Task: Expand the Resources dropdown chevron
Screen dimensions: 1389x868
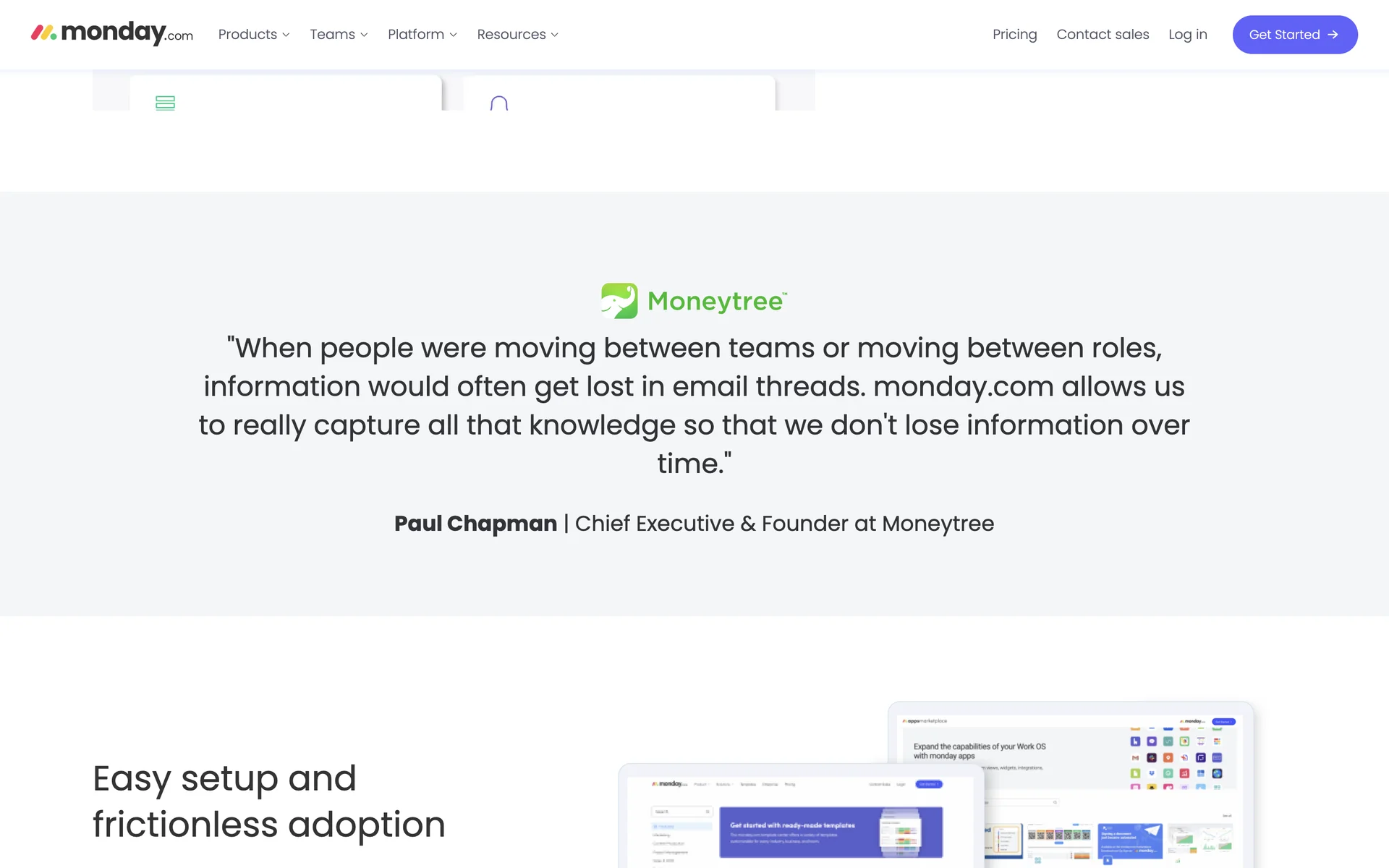Action: pos(555,35)
